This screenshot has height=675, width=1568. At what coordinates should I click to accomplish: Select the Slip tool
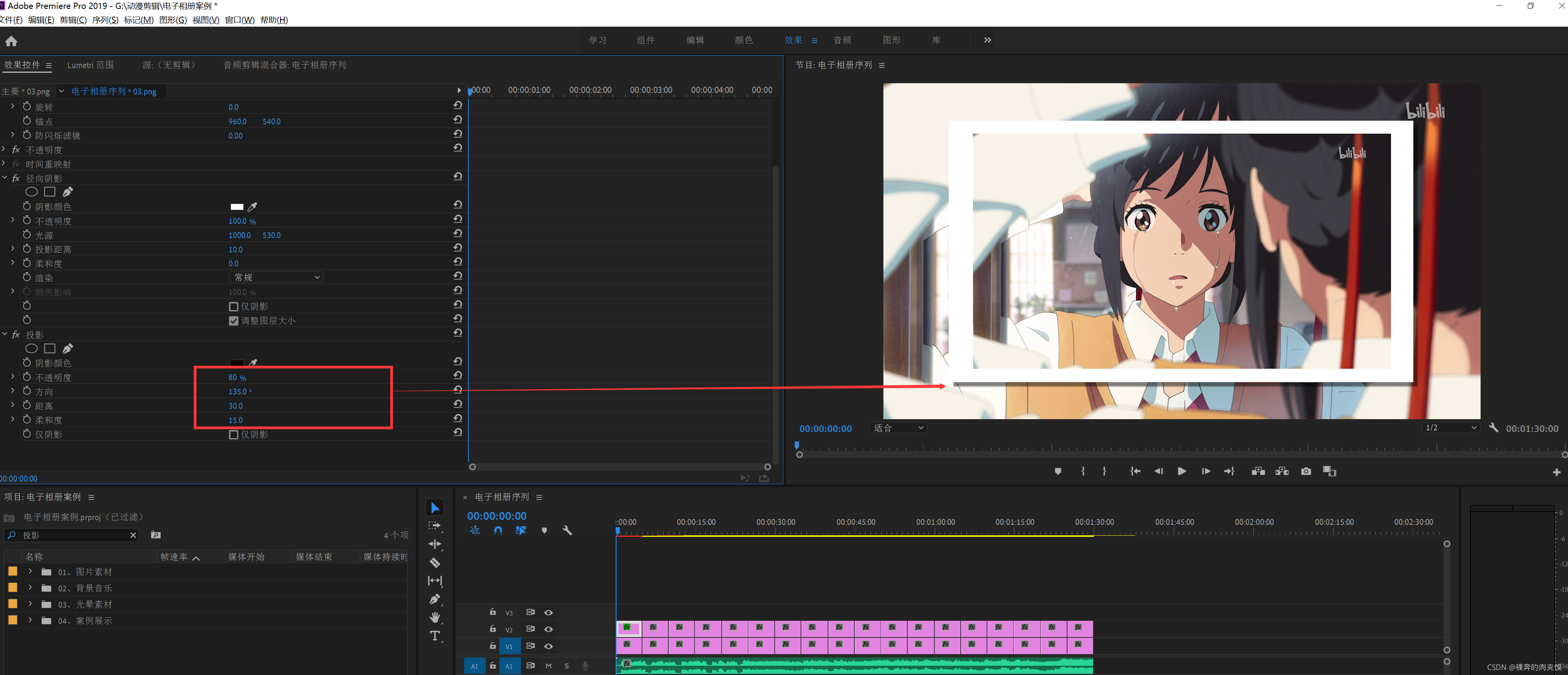click(x=435, y=581)
